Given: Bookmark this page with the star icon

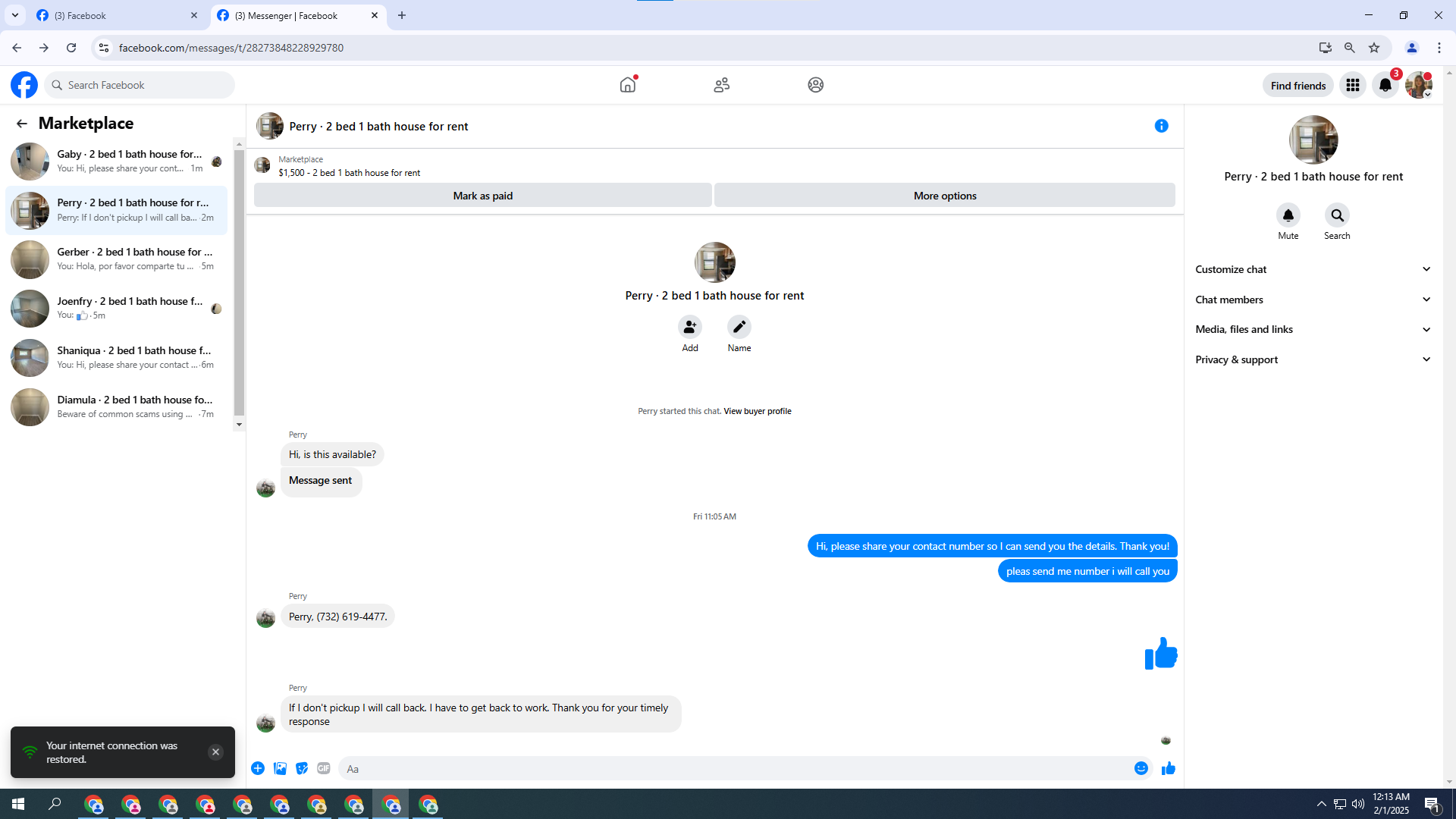Looking at the screenshot, I should tap(1374, 48).
